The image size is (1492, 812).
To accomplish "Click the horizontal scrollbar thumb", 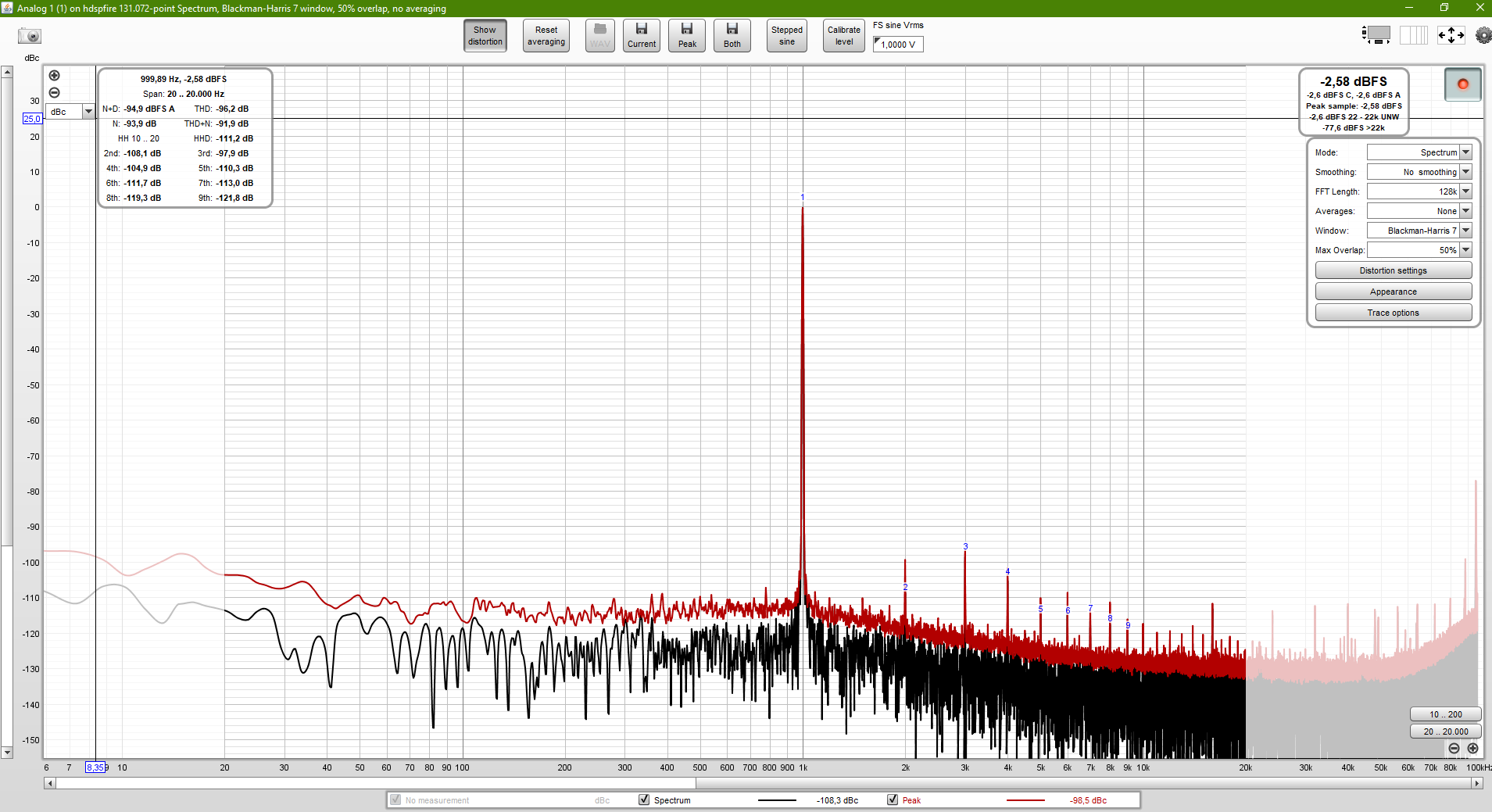I will click(376, 783).
